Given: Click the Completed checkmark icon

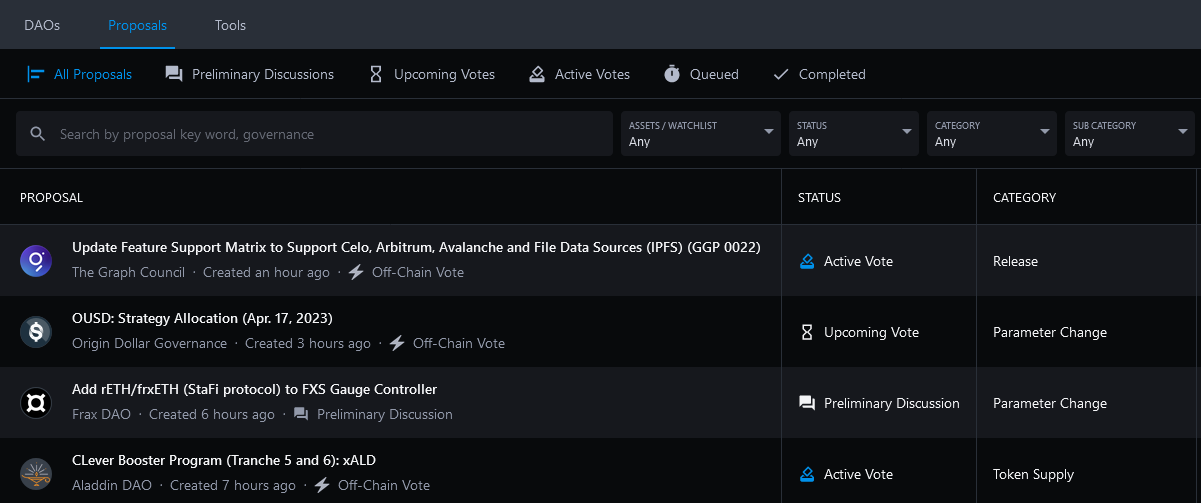Looking at the screenshot, I should click(x=781, y=74).
